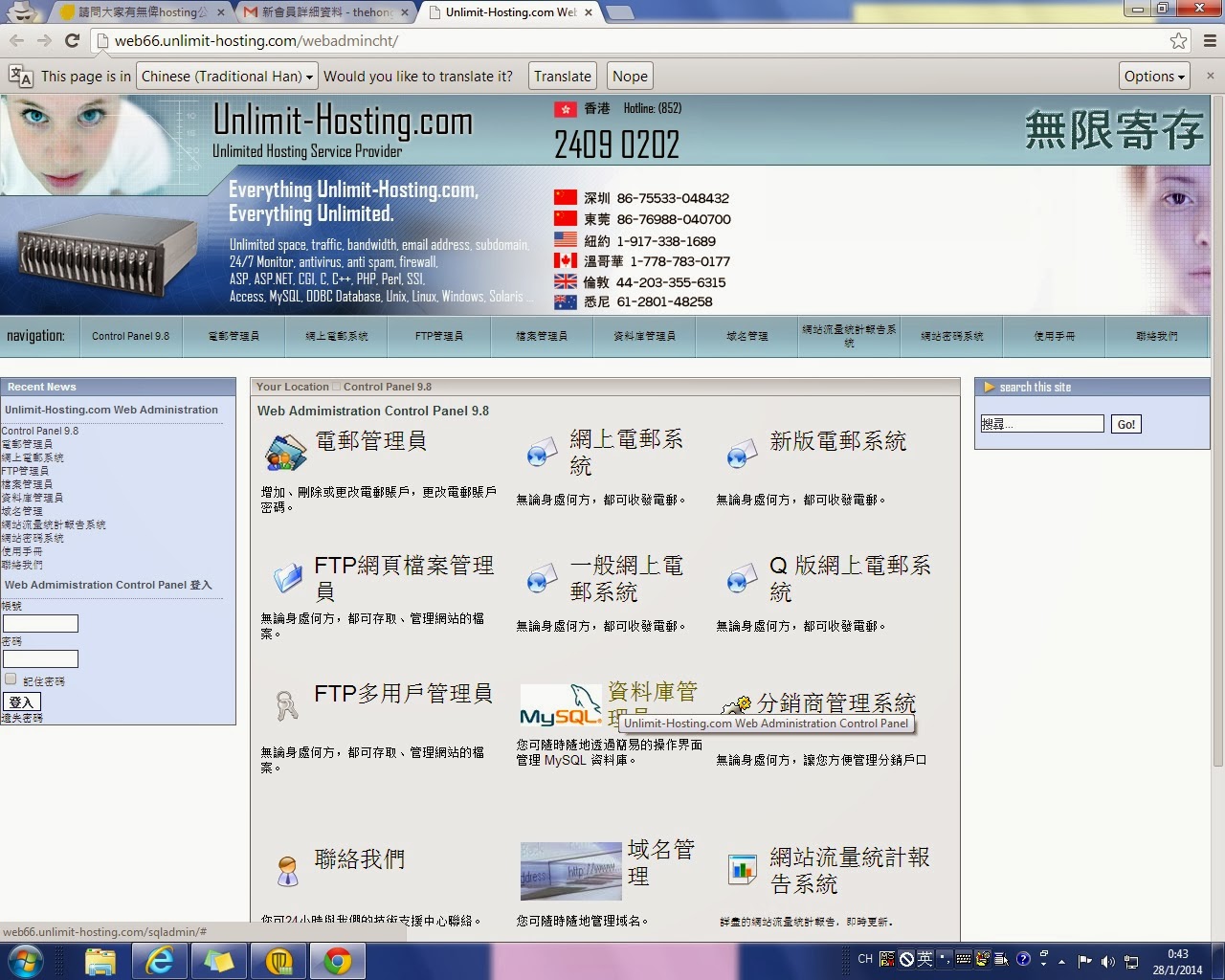Screen dimensions: 1225x980
Task: Open 使用手冊 in the navigation bar
Action: pyautogui.click(x=1055, y=336)
